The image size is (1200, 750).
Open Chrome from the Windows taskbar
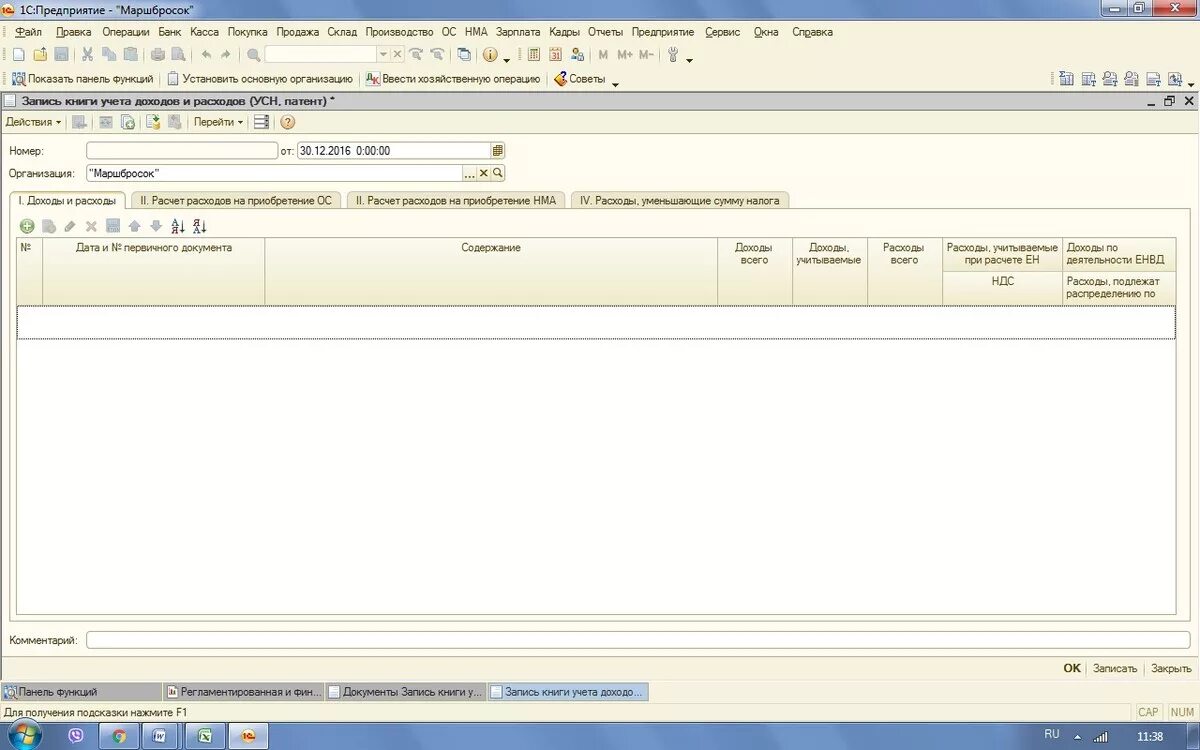tap(119, 736)
